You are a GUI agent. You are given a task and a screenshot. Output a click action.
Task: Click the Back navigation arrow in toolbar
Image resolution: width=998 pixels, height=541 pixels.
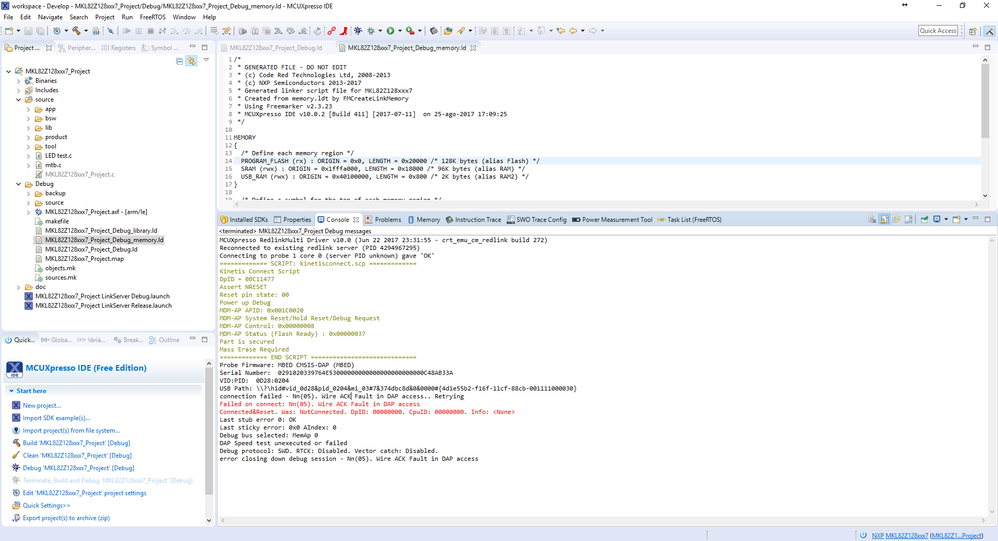click(573, 31)
